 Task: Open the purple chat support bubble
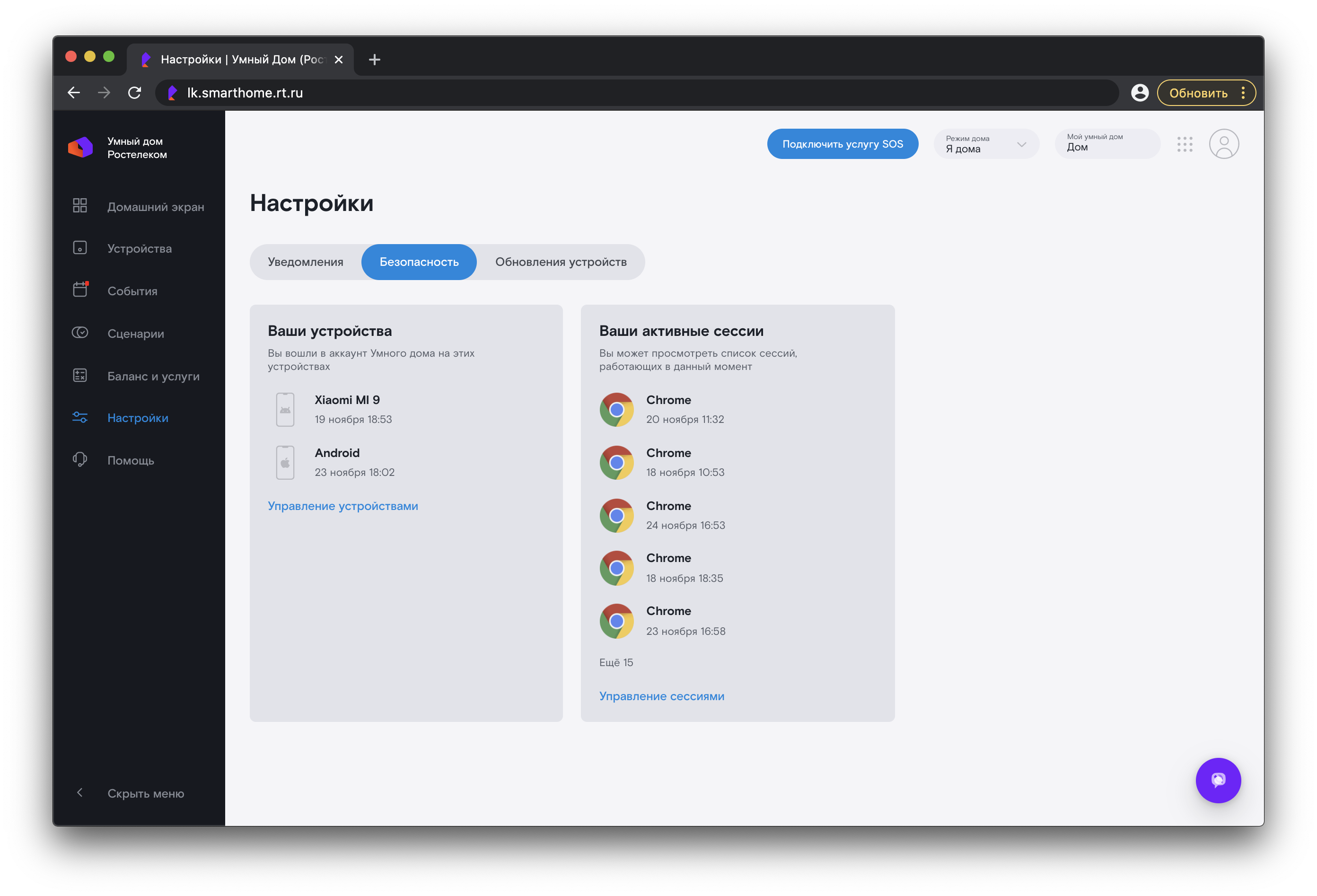pyautogui.click(x=1218, y=780)
